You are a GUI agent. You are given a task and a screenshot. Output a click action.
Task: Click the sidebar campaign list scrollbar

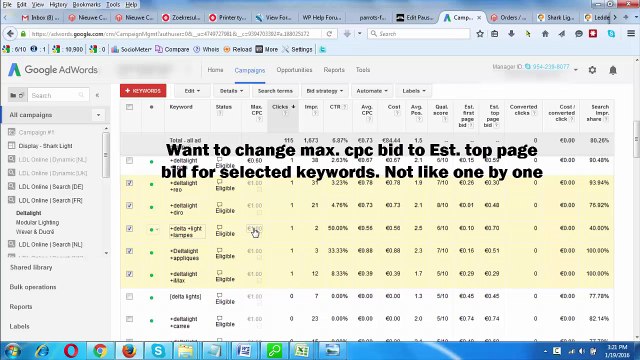[106, 155]
